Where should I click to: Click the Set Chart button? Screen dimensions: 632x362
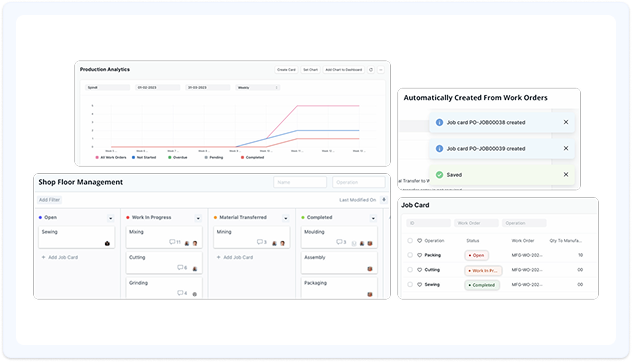(x=310, y=70)
